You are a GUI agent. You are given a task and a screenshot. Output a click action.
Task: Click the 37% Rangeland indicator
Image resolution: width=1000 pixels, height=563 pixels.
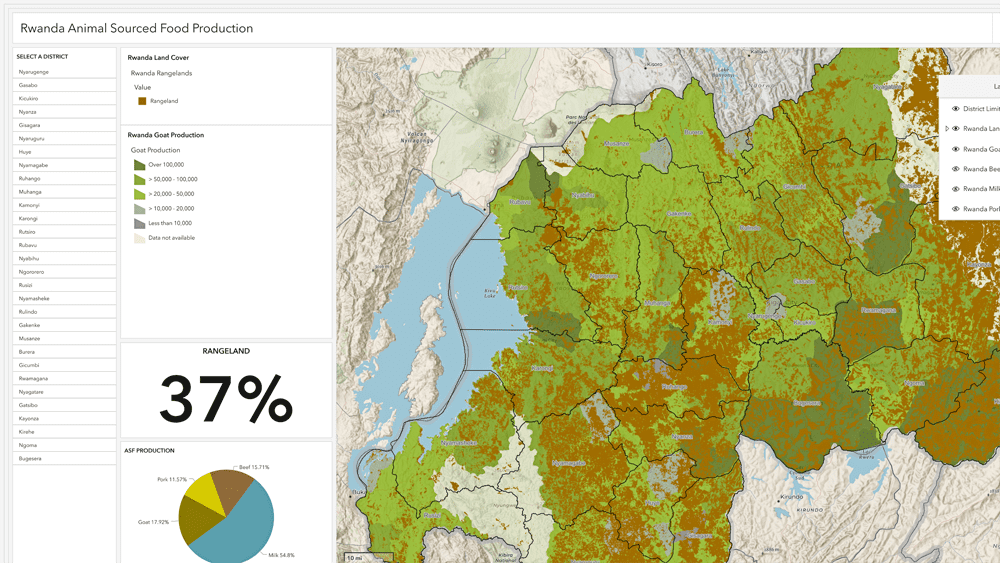pos(226,398)
